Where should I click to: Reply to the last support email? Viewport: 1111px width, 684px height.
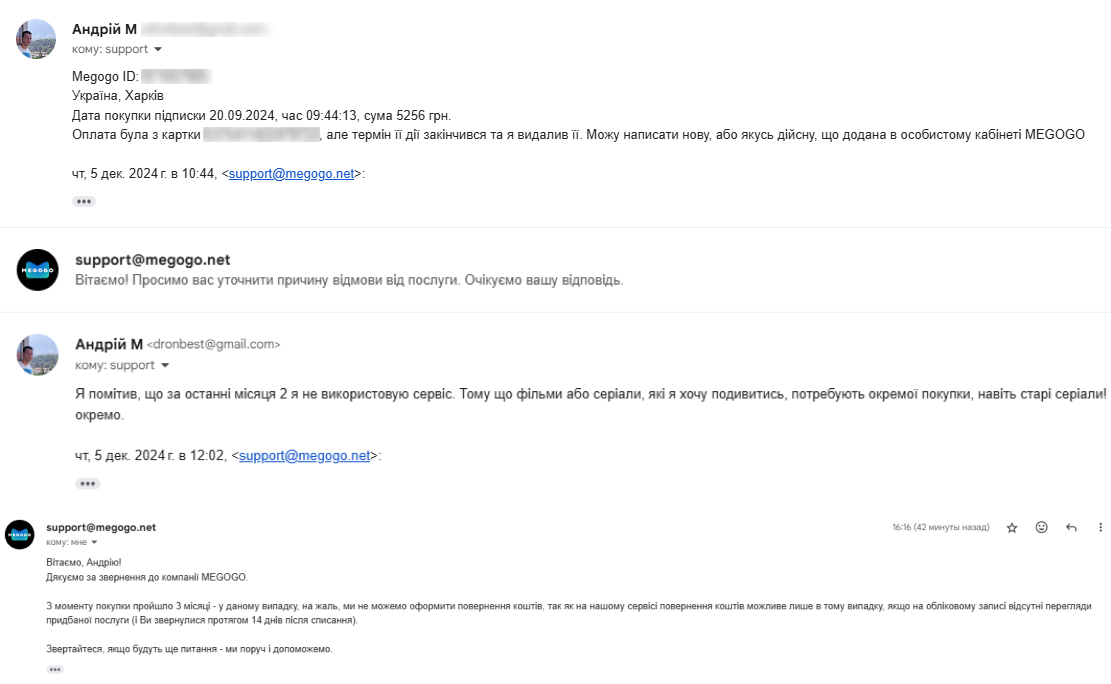[x=1071, y=527]
